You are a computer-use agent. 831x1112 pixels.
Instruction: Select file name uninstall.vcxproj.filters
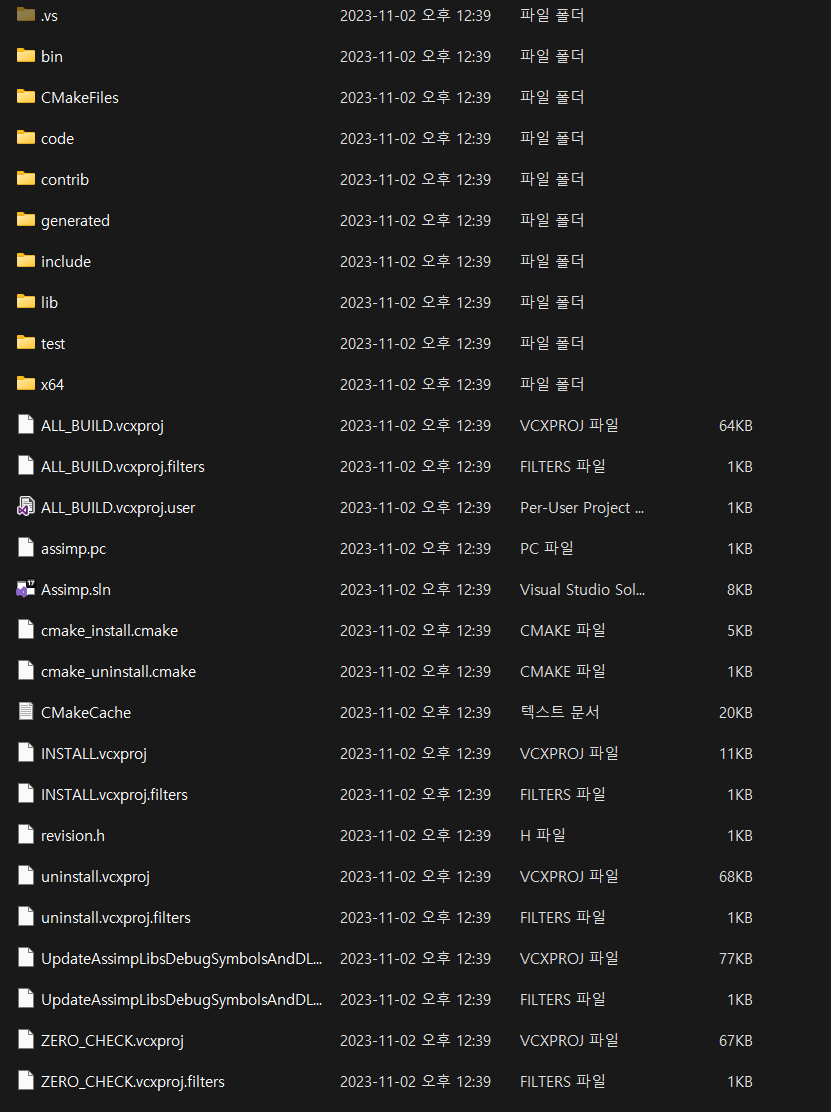(116, 918)
